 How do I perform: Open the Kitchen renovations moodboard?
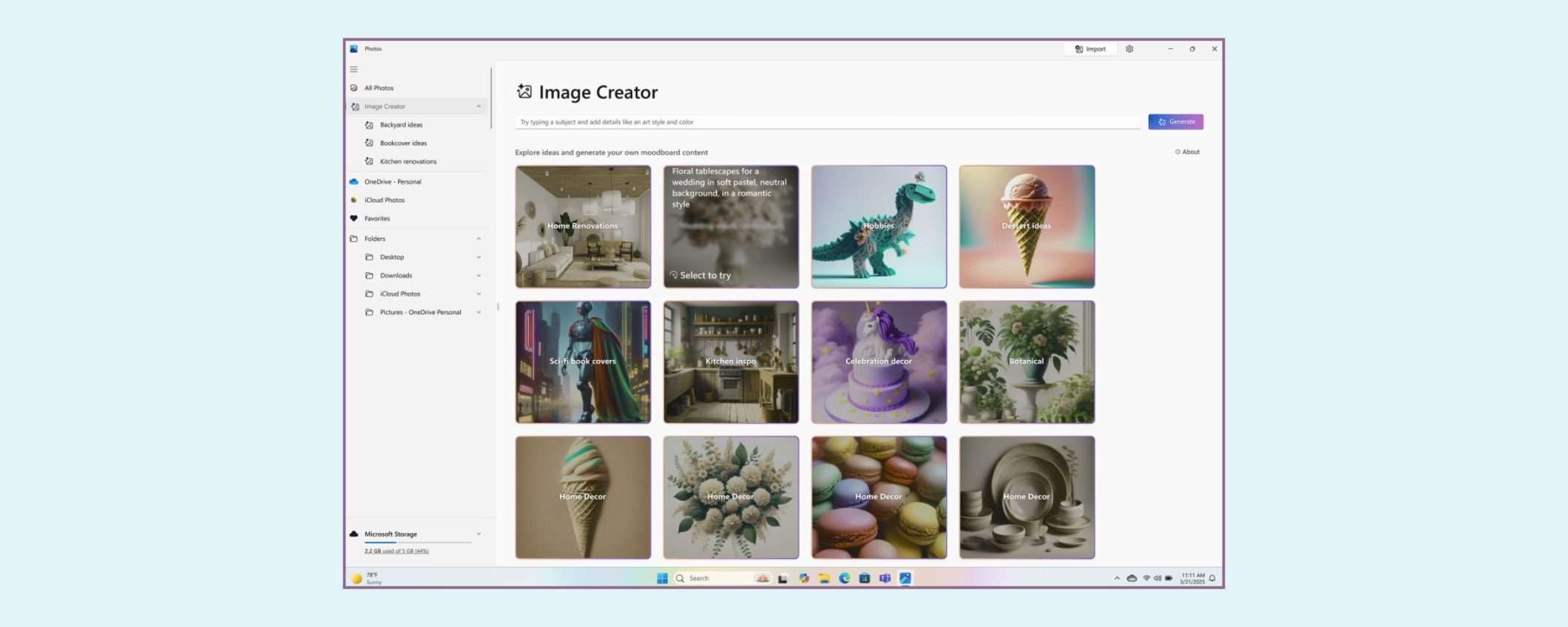408,161
